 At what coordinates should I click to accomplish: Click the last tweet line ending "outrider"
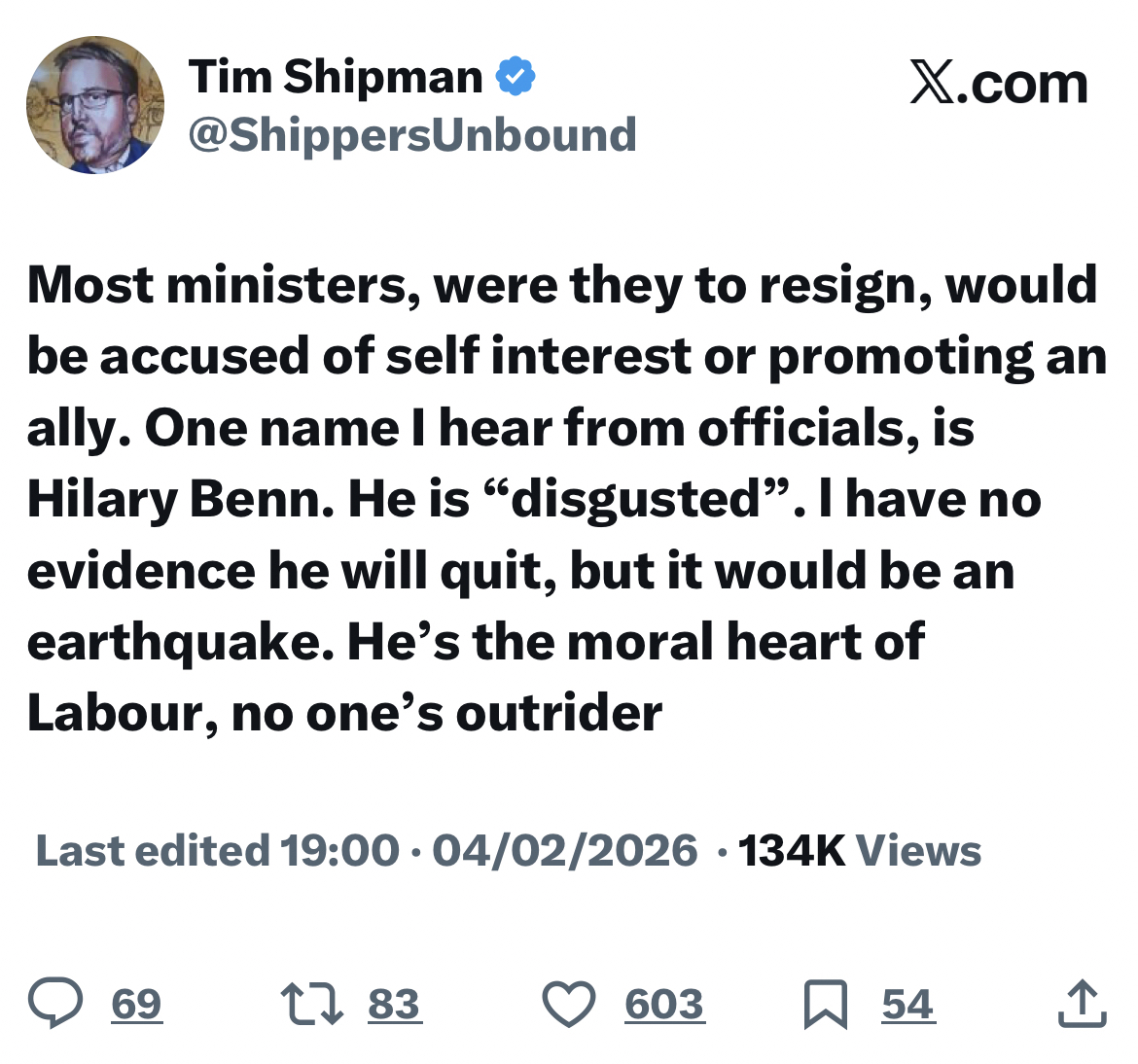344,713
